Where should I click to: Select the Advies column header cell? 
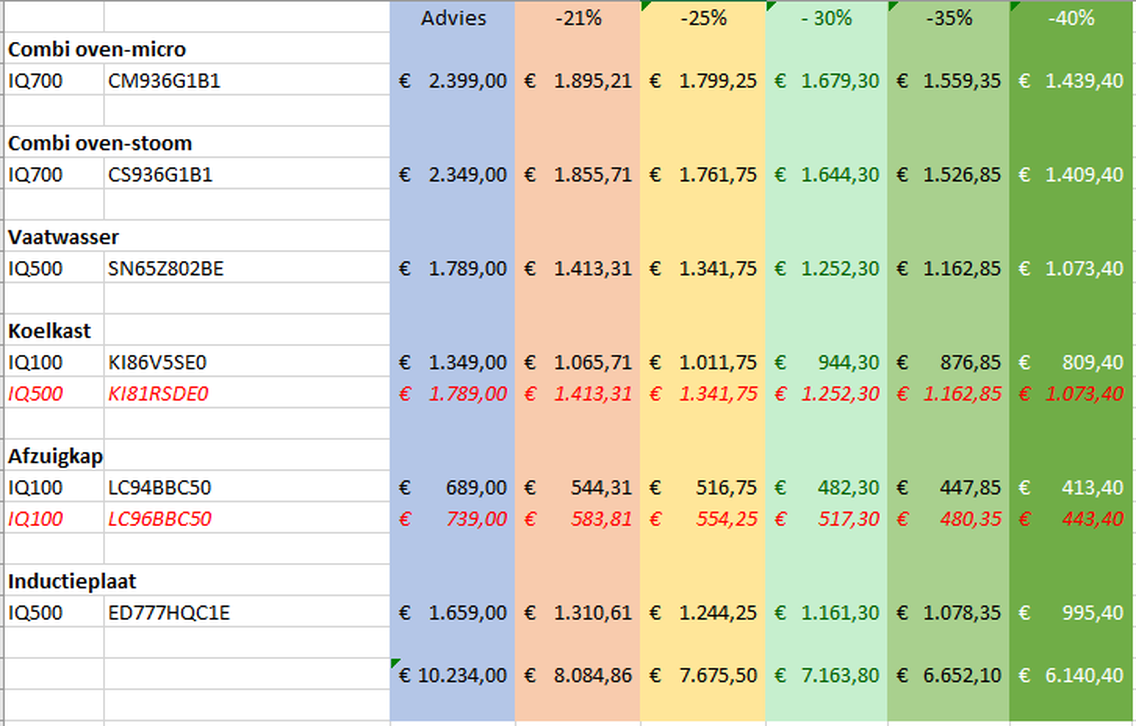[x=453, y=17]
